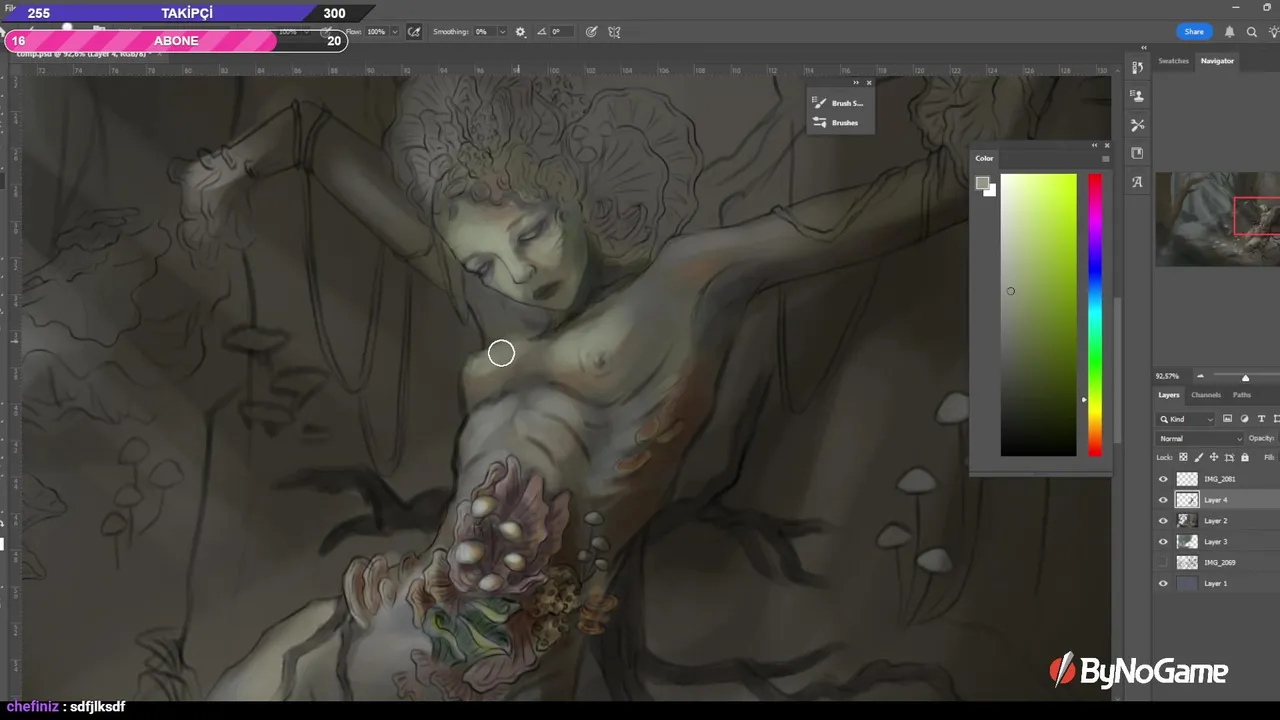Open the Glyphs panel icon
The image size is (1280, 720).
[x=1137, y=182]
